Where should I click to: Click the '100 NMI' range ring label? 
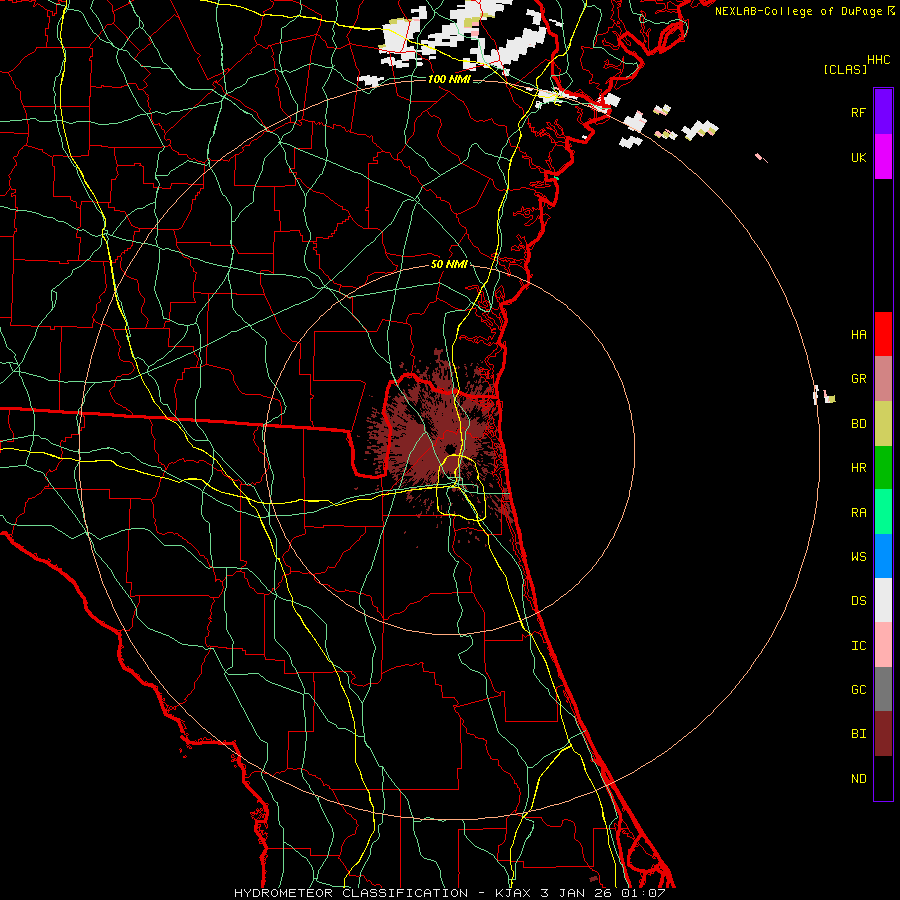tap(449, 79)
